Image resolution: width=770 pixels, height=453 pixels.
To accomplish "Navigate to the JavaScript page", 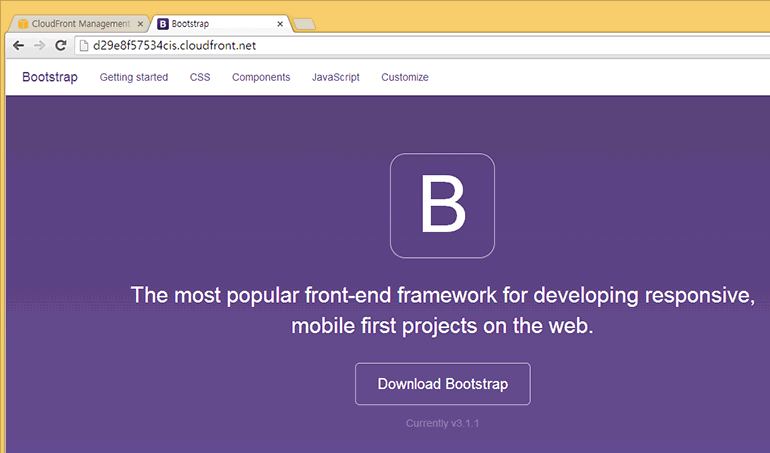I will (x=335, y=77).
